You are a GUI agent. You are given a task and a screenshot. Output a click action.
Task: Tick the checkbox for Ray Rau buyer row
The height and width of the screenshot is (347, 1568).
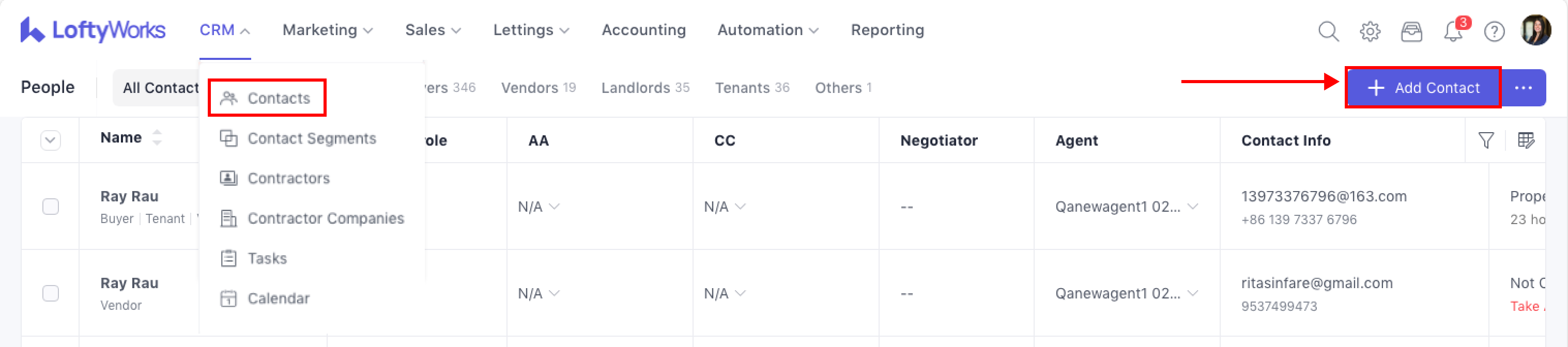coord(51,207)
